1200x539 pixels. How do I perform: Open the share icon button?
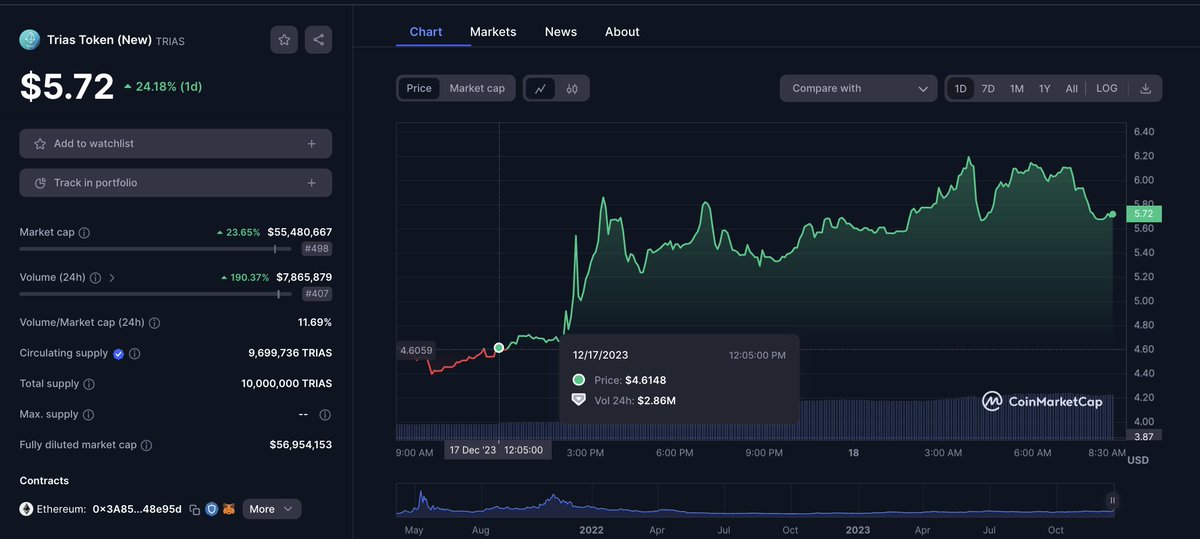coord(318,40)
